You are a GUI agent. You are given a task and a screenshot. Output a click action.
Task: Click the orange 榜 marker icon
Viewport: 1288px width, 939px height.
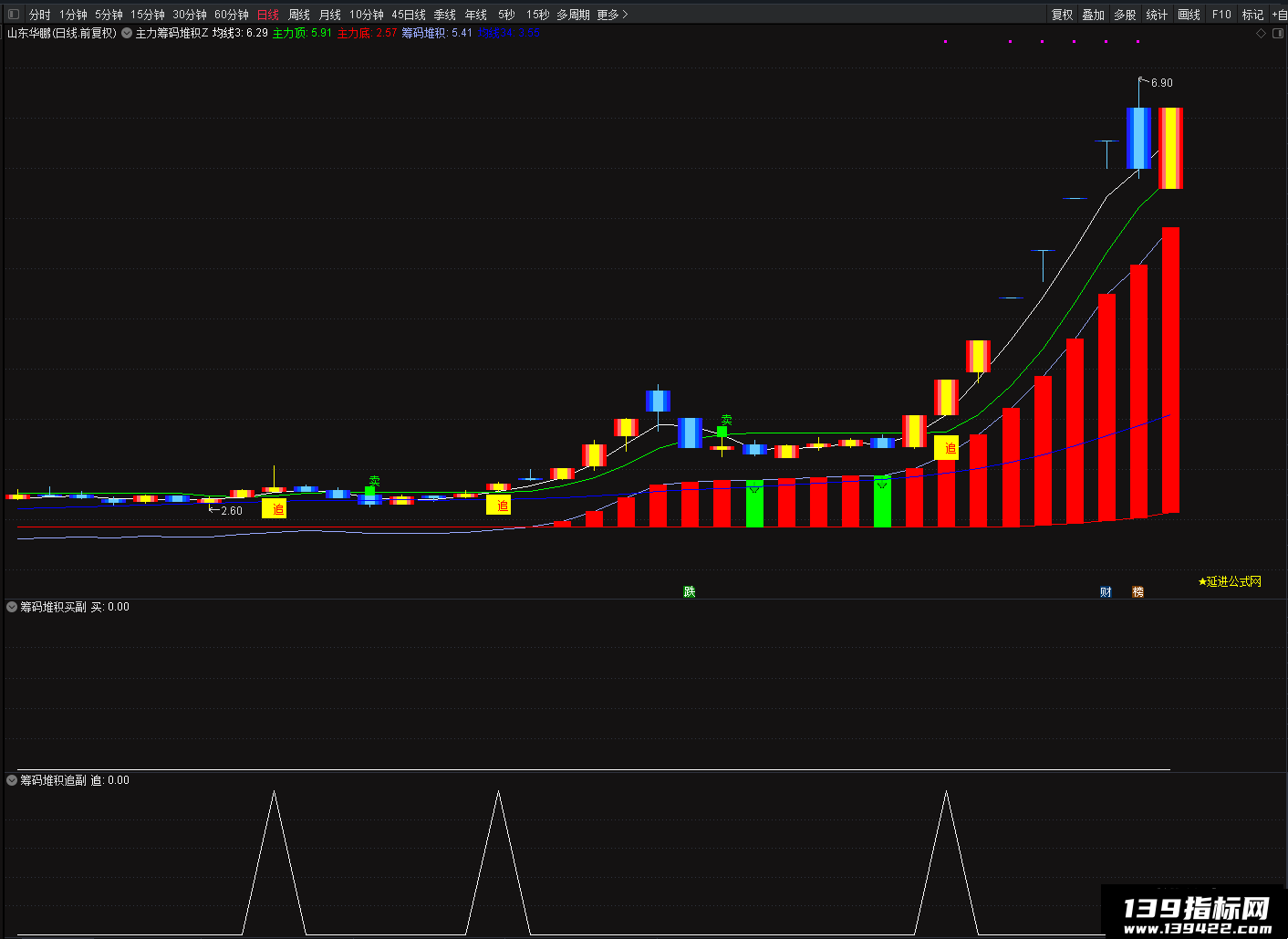1137,591
